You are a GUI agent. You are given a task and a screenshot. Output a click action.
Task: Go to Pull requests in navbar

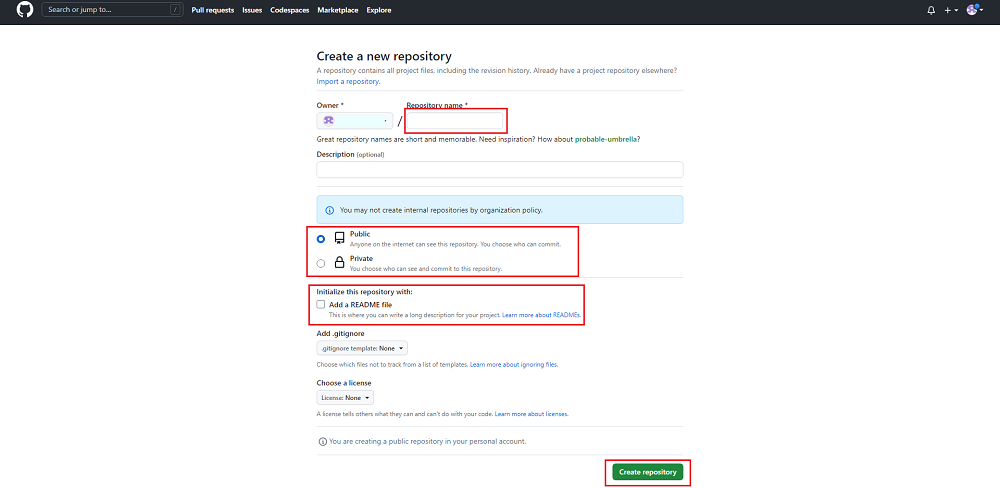212,10
